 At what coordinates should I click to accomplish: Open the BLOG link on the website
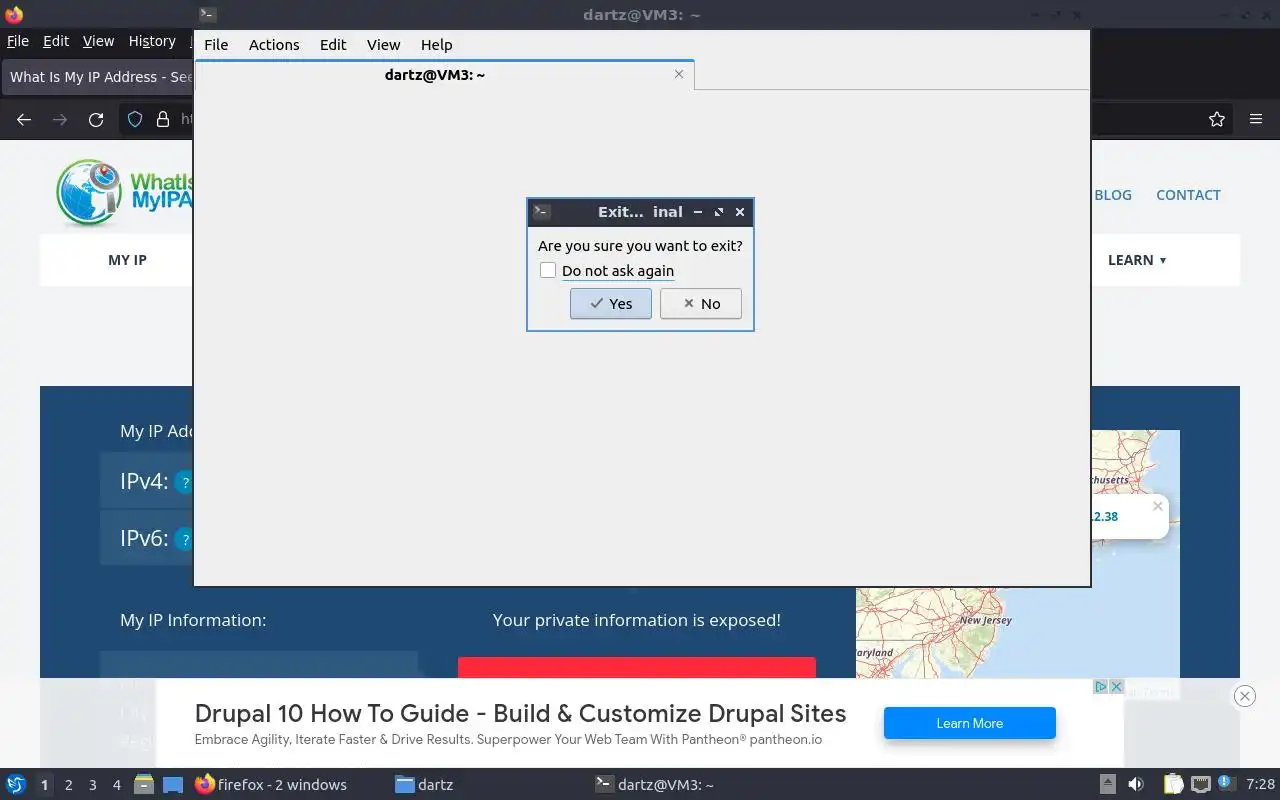[1113, 195]
